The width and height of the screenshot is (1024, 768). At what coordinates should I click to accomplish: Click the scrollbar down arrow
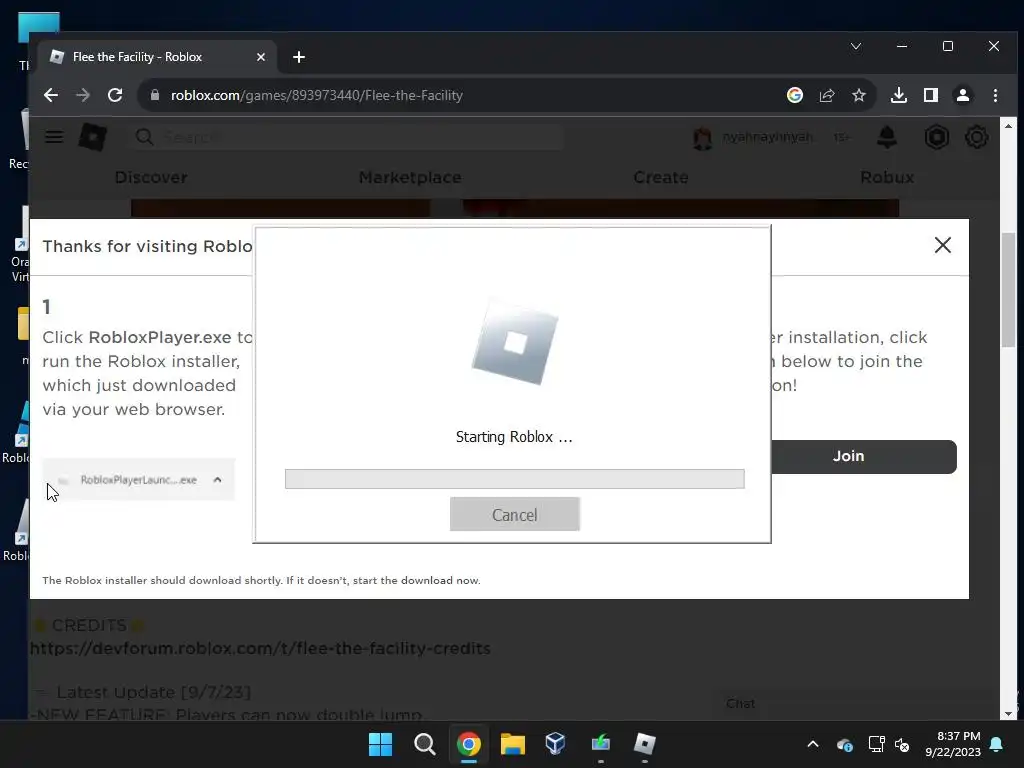coord(1008,713)
